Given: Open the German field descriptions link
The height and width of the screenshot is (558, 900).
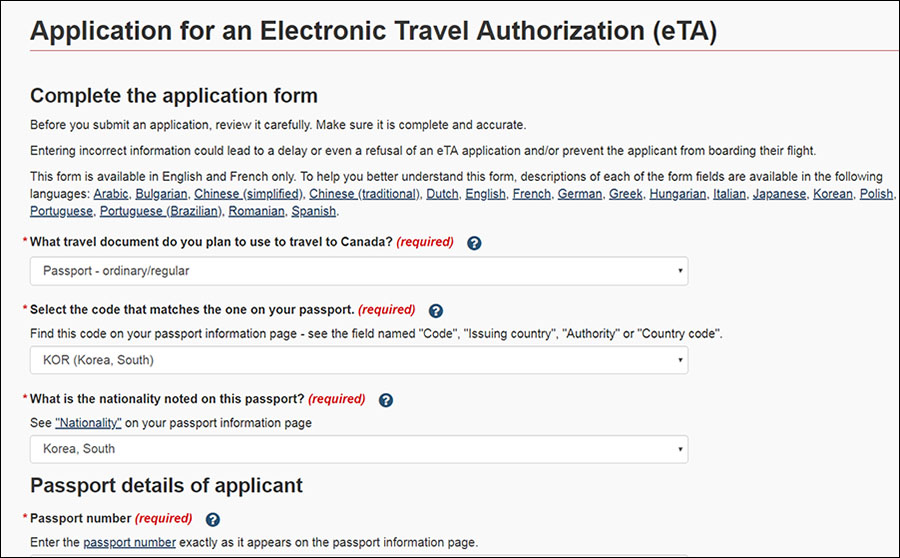Looking at the screenshot, I should click(580, 194).
